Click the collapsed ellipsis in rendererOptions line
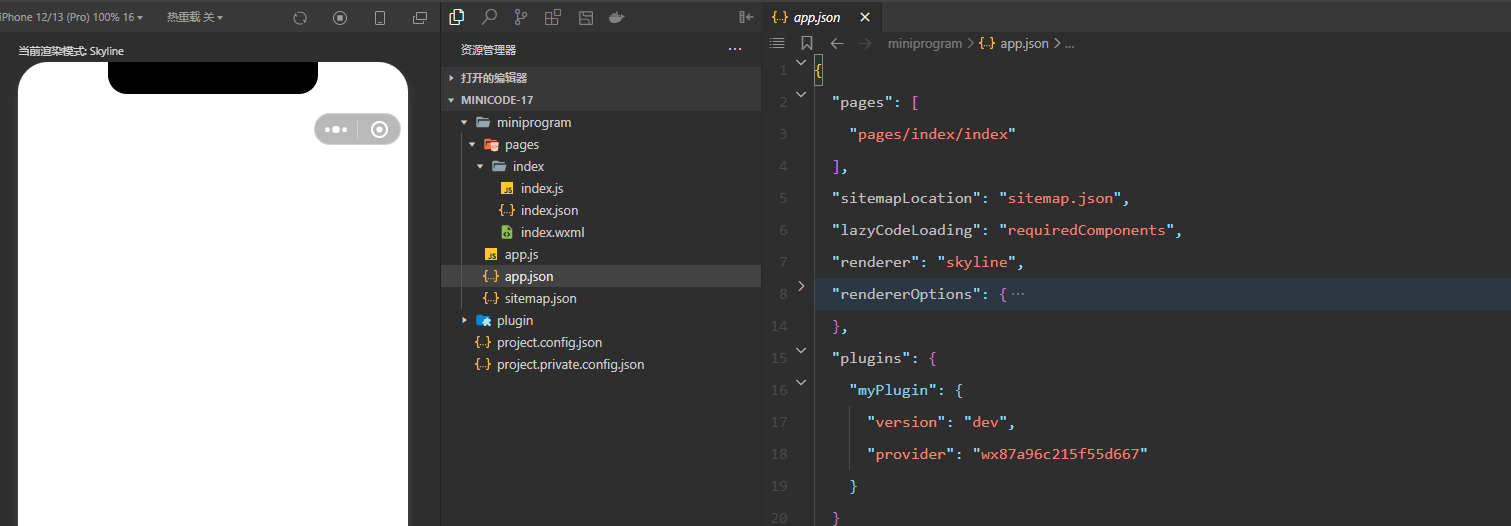Viewport: 1511px width, 526px height. (1018, 294)
